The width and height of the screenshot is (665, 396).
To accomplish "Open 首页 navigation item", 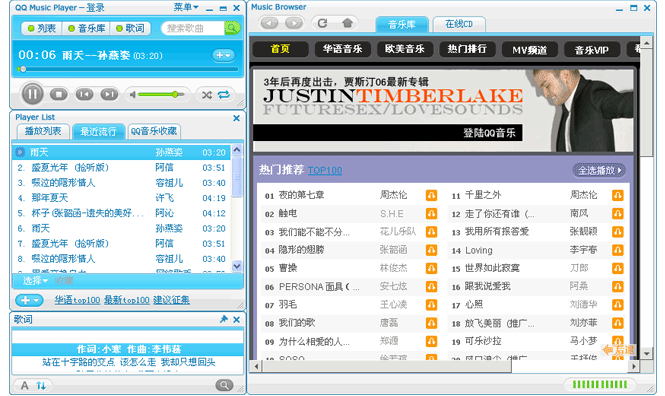I will pyautogui.click(x=280, y=49).
